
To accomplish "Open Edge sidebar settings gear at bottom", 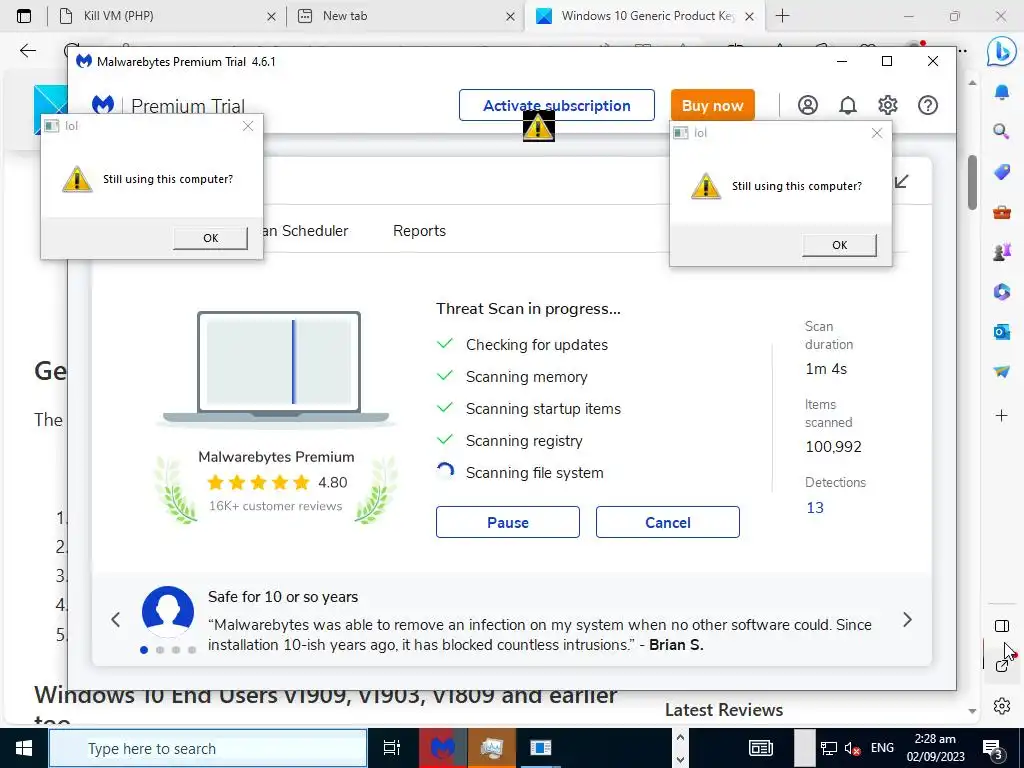I will pyautogui.click(x=1002, y=706).
